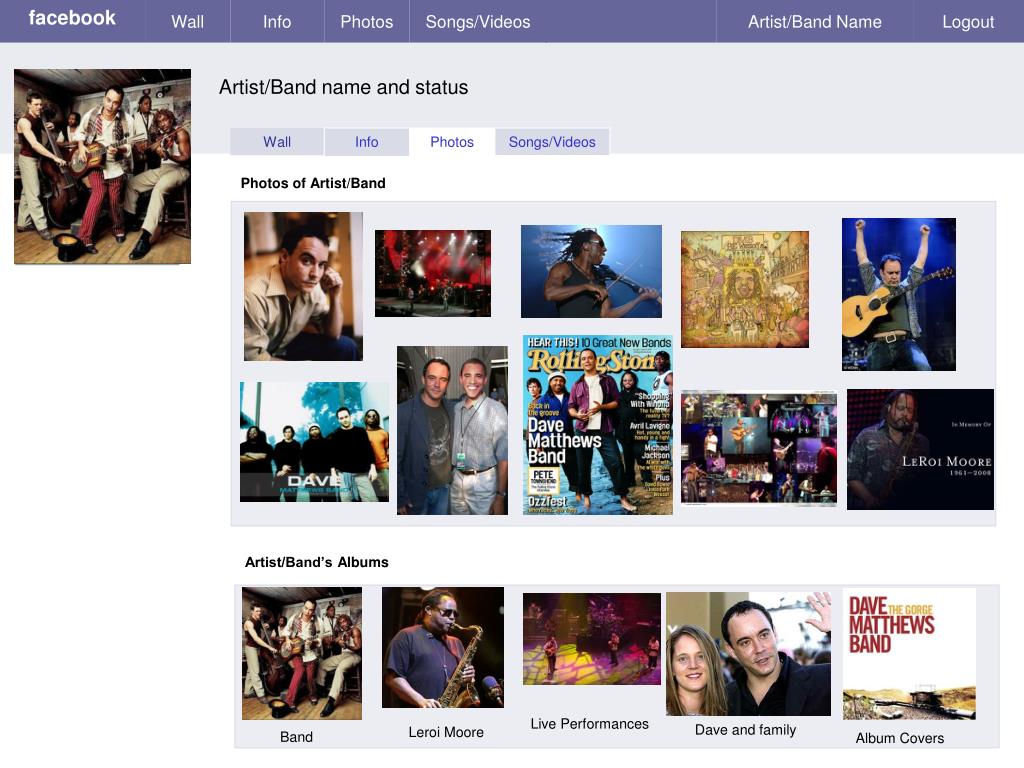View the violinist photo

[x=591, y=271]
